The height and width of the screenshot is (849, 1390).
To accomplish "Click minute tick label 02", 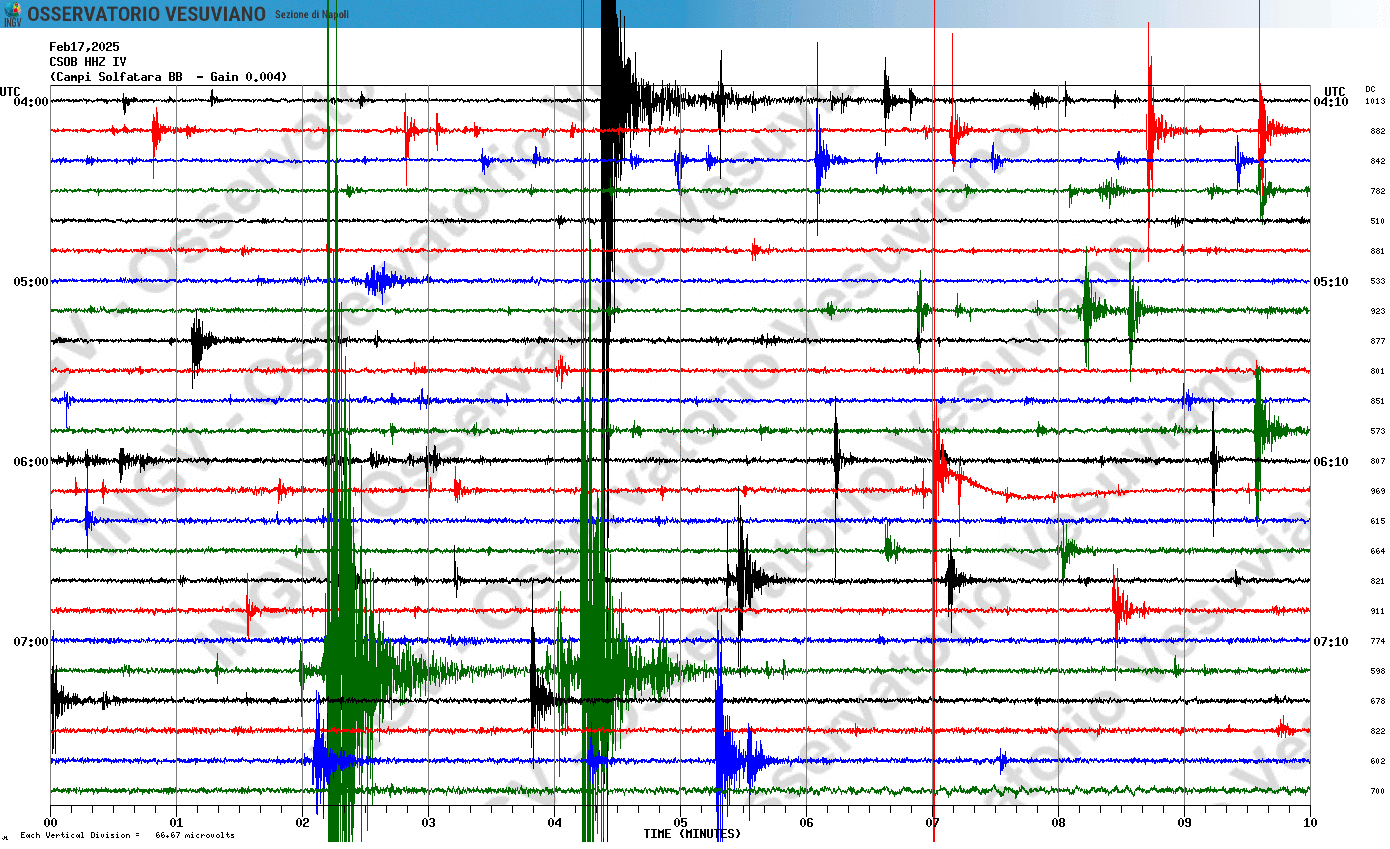I will 302,823.
